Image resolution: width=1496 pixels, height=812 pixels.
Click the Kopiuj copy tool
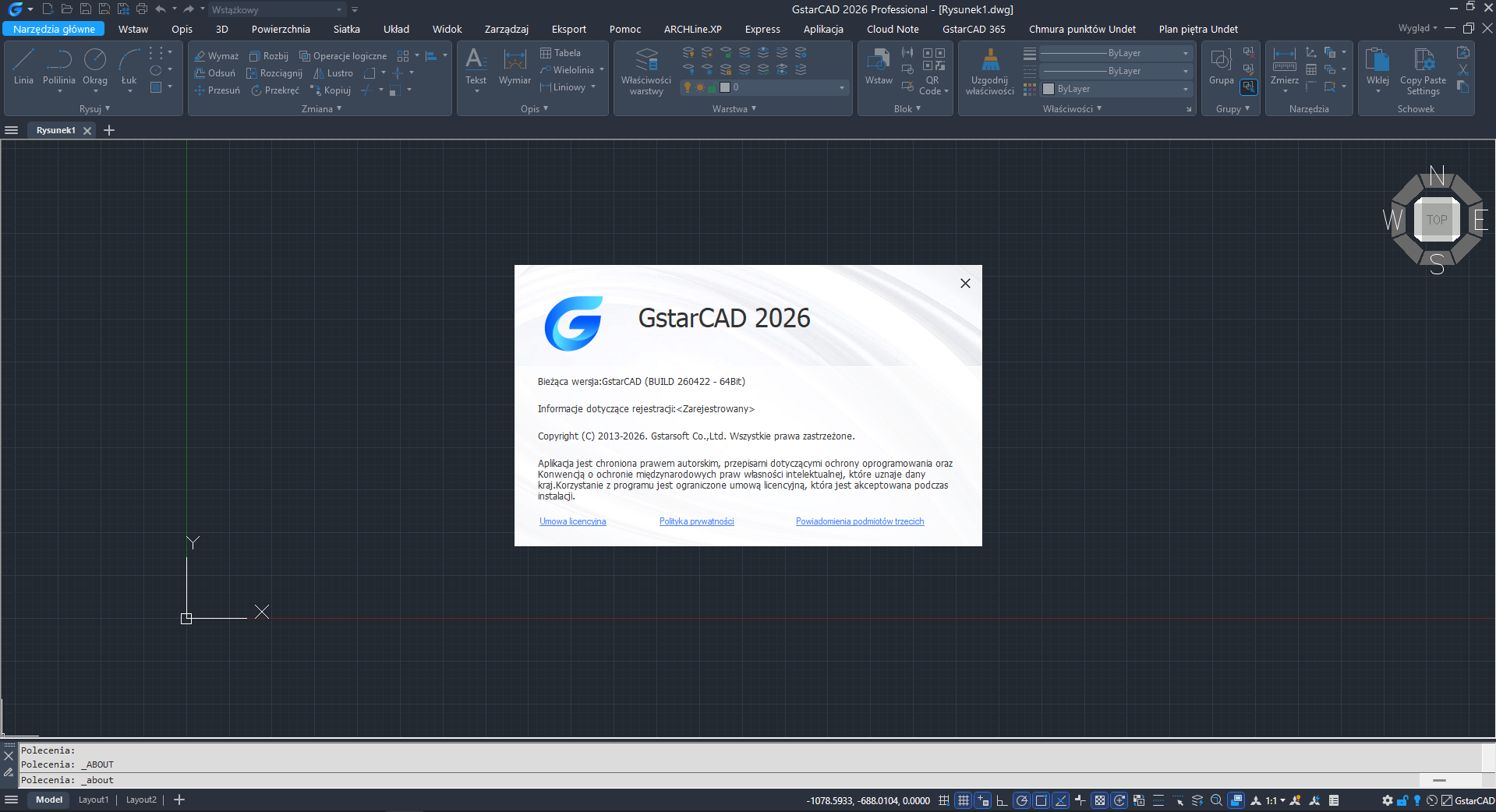tap(331, 90)
